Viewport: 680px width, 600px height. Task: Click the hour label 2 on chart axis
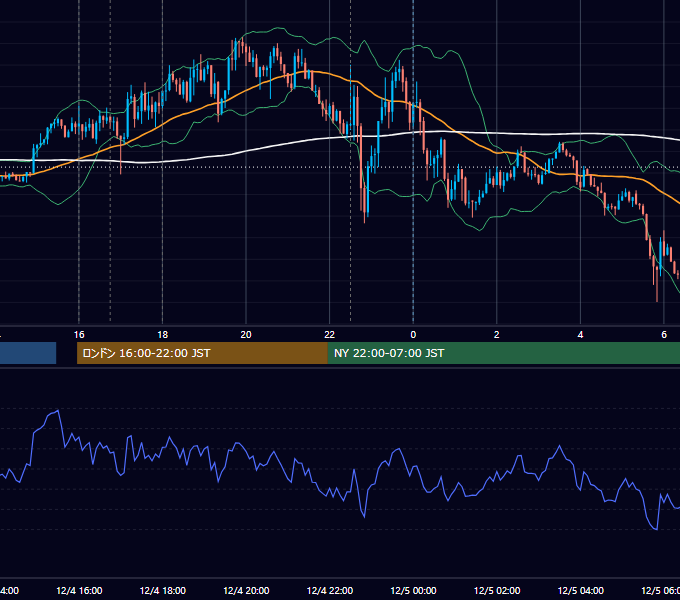point(497,335)
